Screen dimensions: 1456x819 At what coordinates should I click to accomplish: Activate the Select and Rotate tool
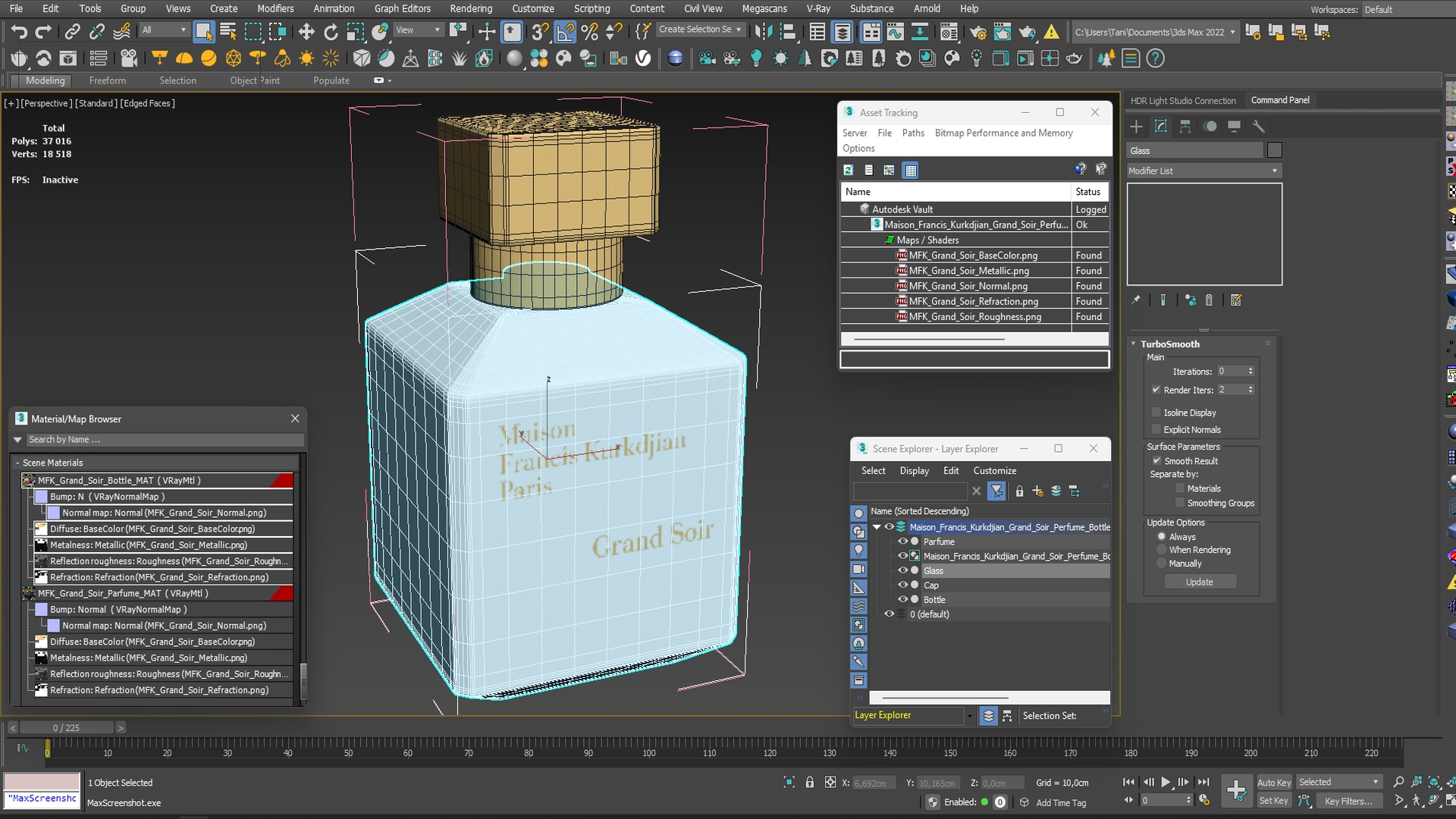click(331, 32)
